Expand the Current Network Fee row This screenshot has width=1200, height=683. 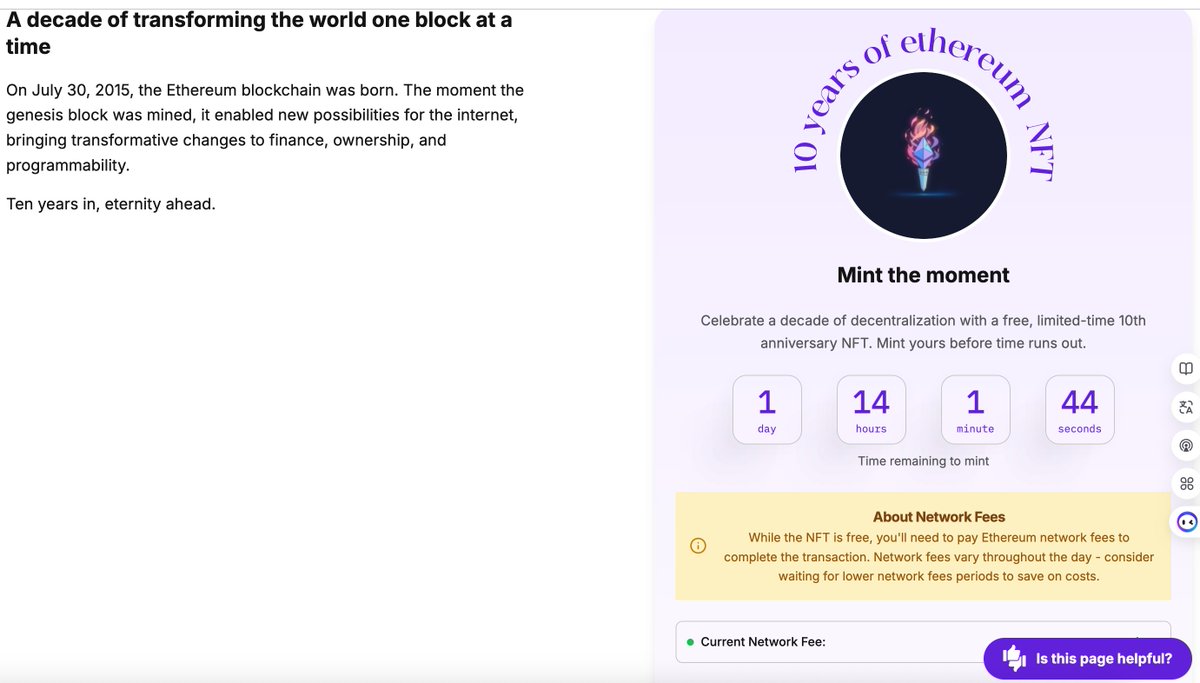[923, 642]
